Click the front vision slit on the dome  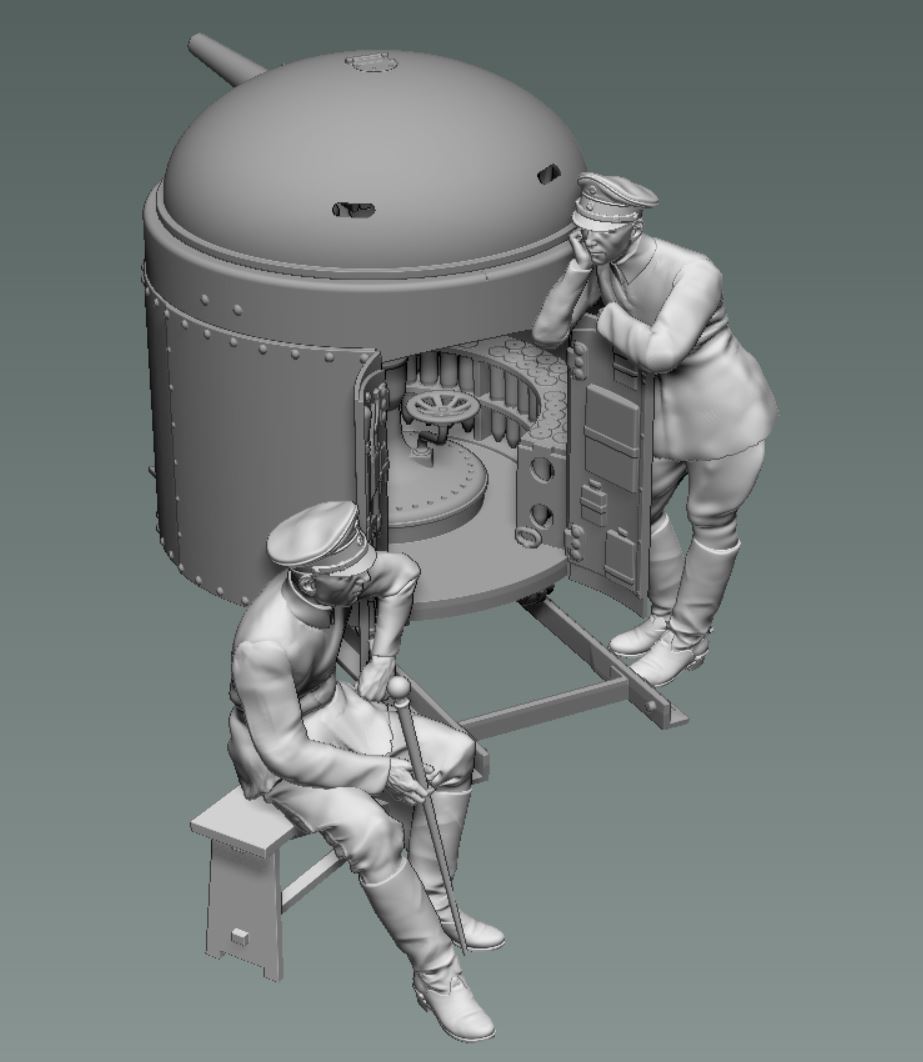353,209
